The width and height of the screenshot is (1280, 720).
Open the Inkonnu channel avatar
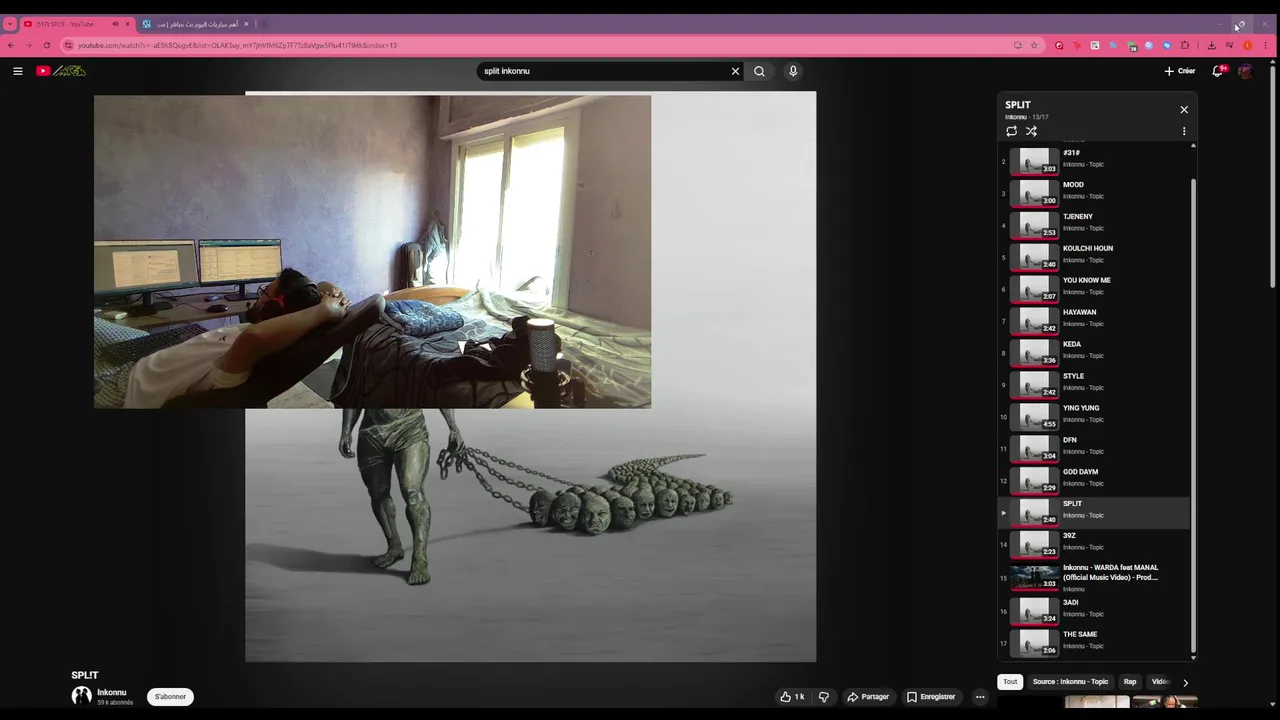[x=82, y=696]
